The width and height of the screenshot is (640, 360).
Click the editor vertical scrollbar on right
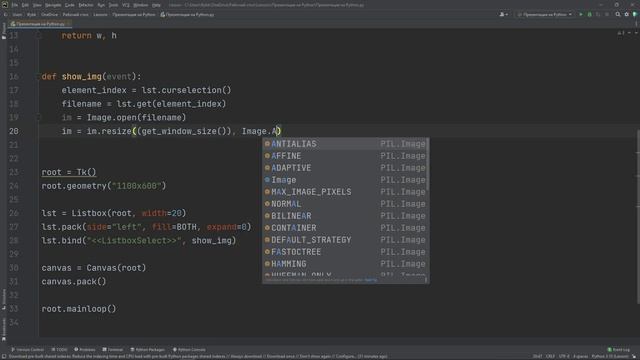(638, 216)
